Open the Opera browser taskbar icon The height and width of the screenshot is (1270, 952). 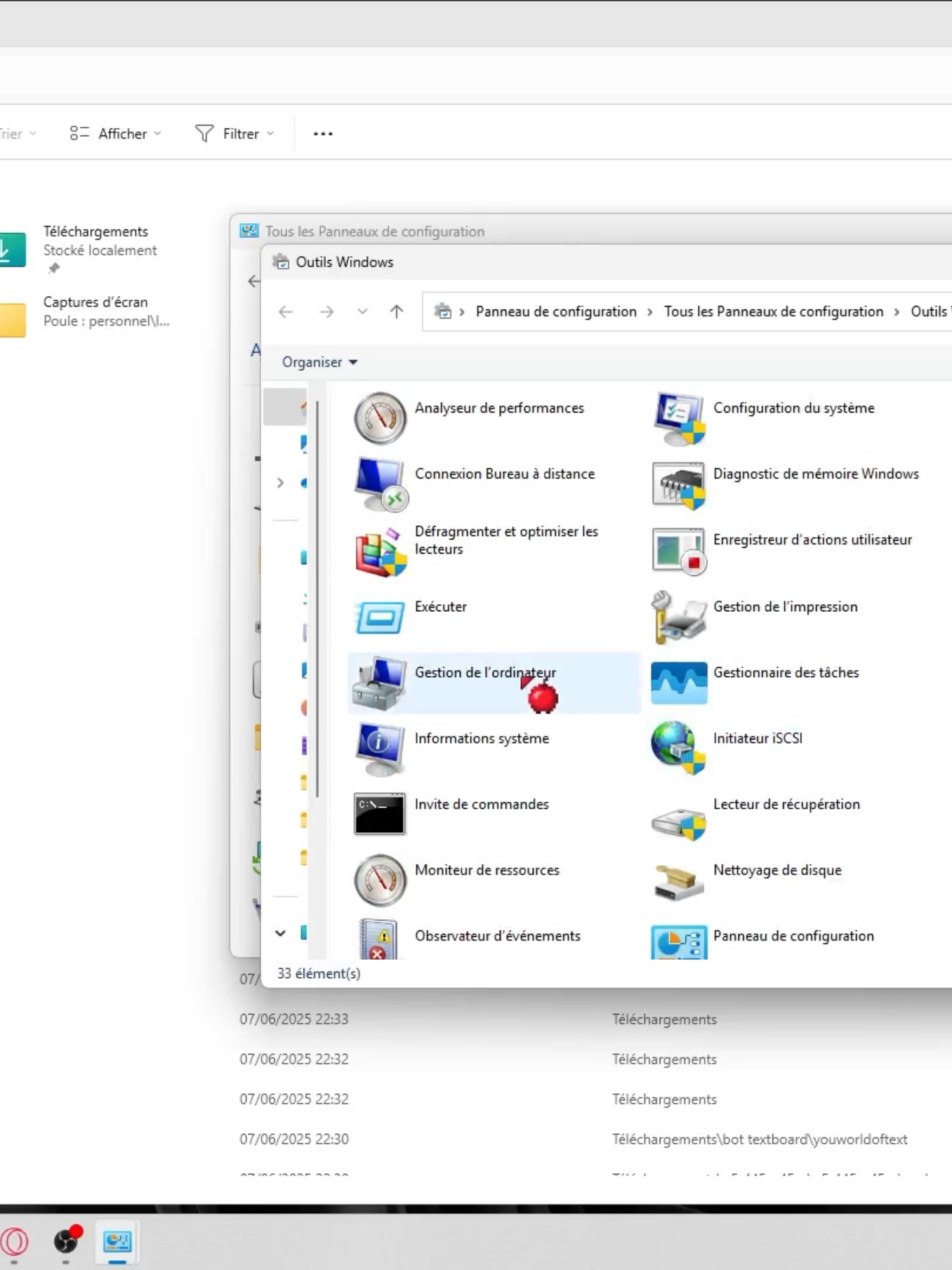14,1241
